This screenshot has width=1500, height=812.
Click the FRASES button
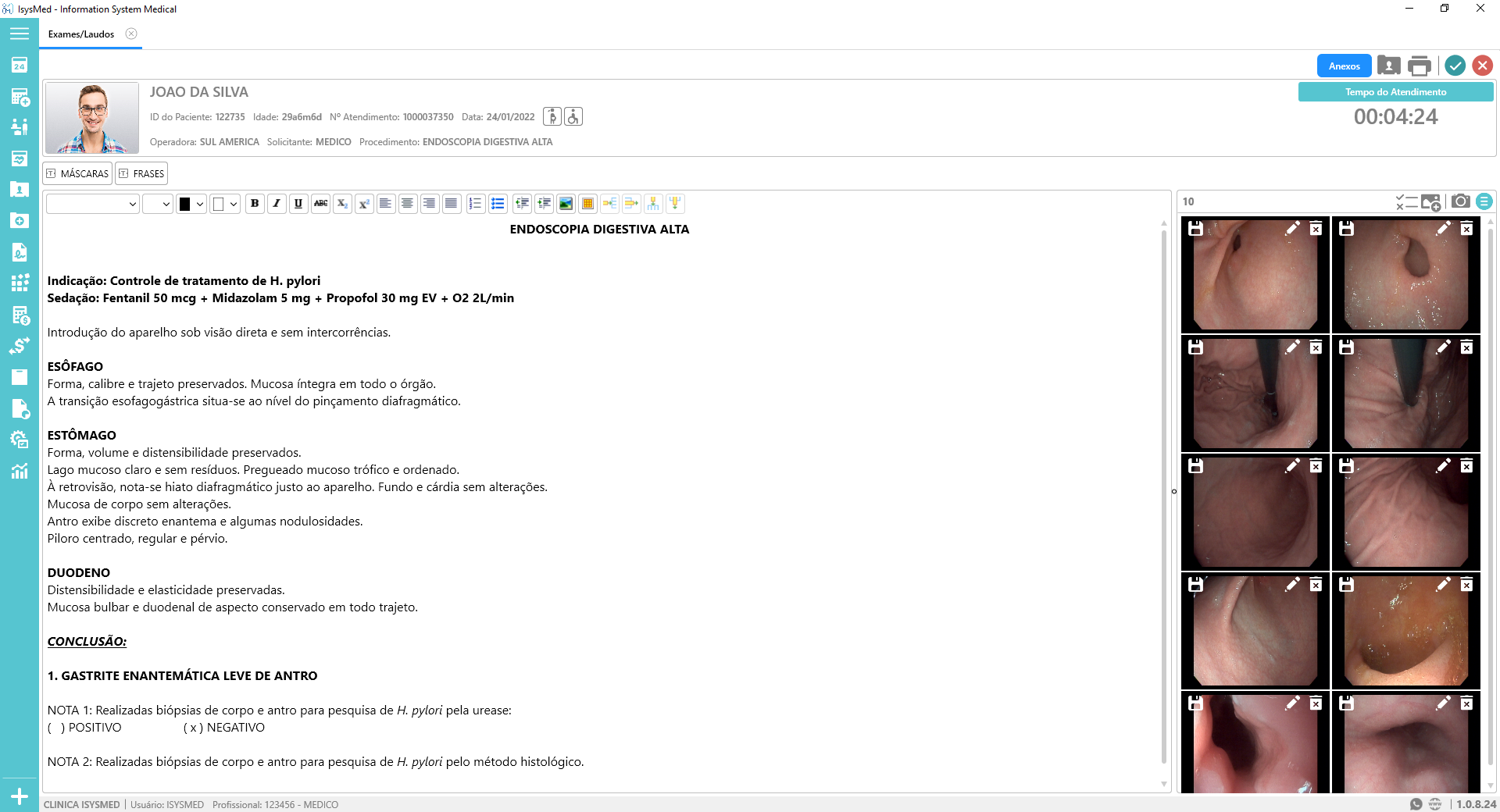141,173
